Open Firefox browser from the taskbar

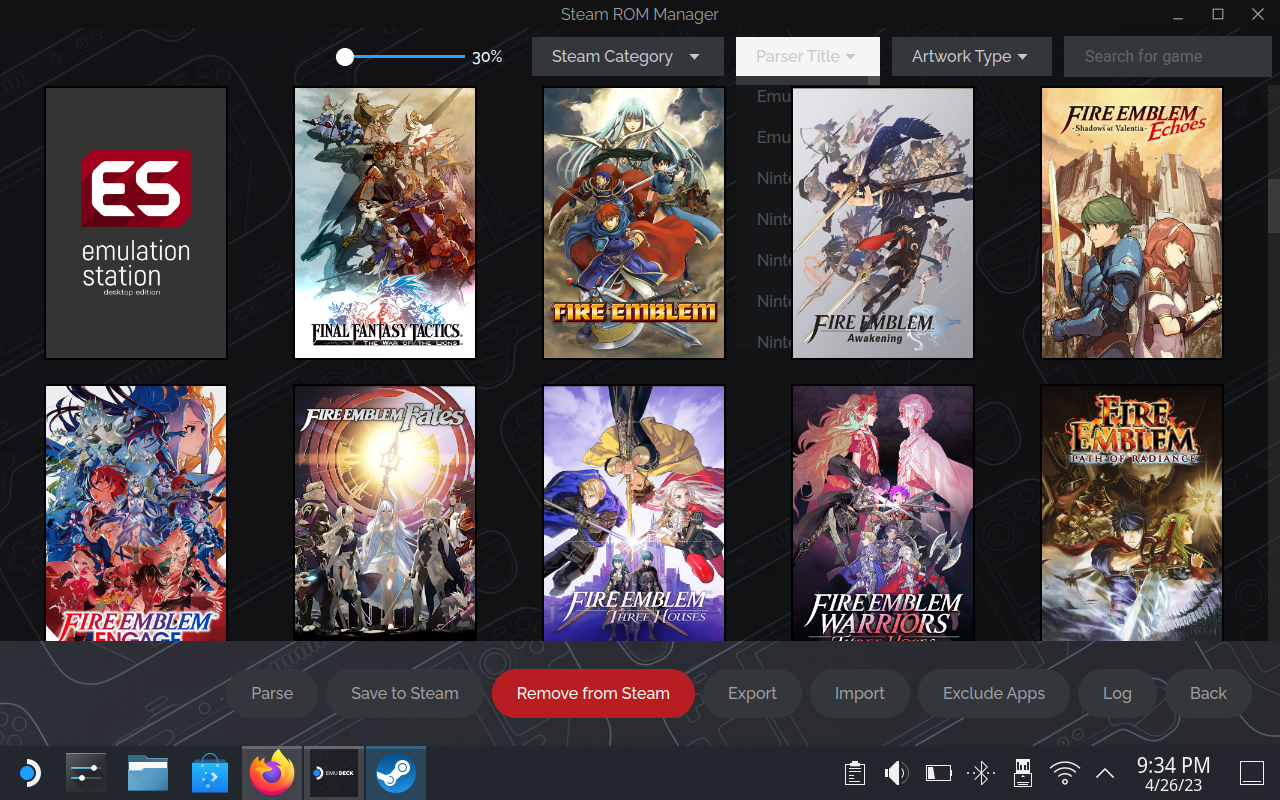[x=271, y=772]
